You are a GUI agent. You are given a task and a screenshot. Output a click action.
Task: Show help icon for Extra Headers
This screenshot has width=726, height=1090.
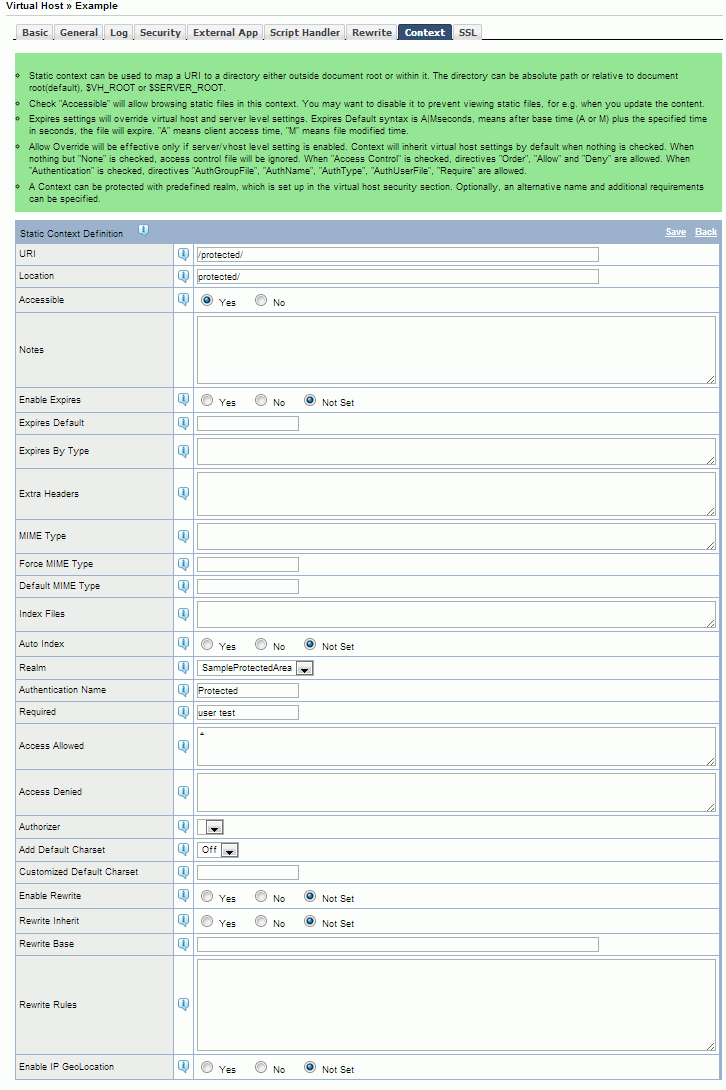click(x=183, y=493)
